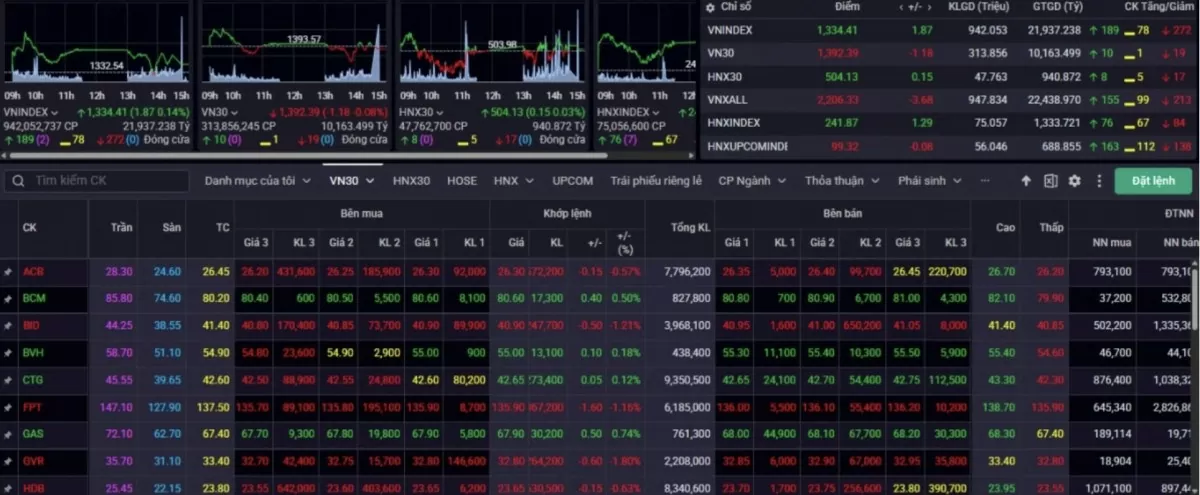Pin the CTG stock row

(9, 381)
